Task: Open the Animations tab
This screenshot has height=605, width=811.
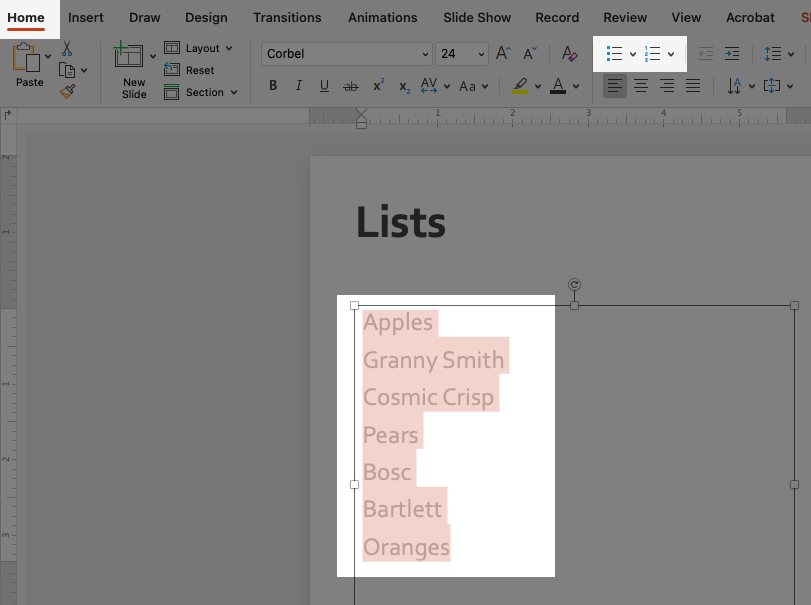Action: click(382, 17)
